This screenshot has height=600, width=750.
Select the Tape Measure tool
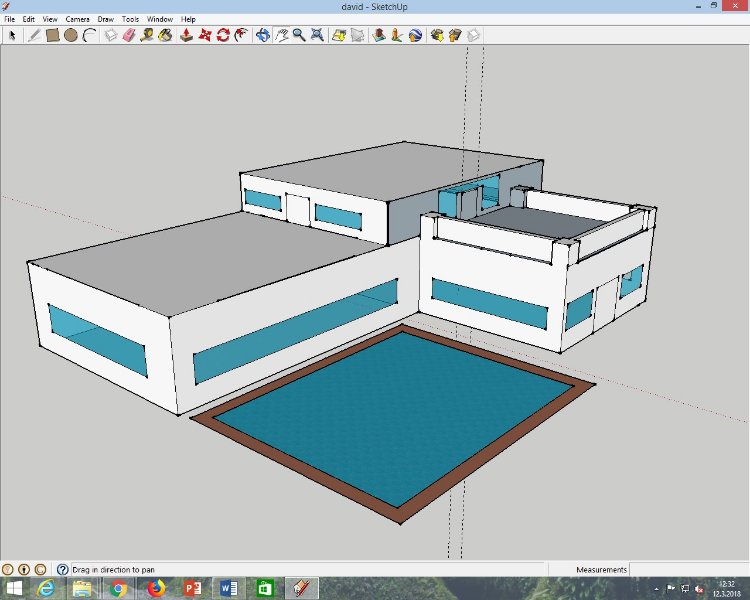[147, 35]
